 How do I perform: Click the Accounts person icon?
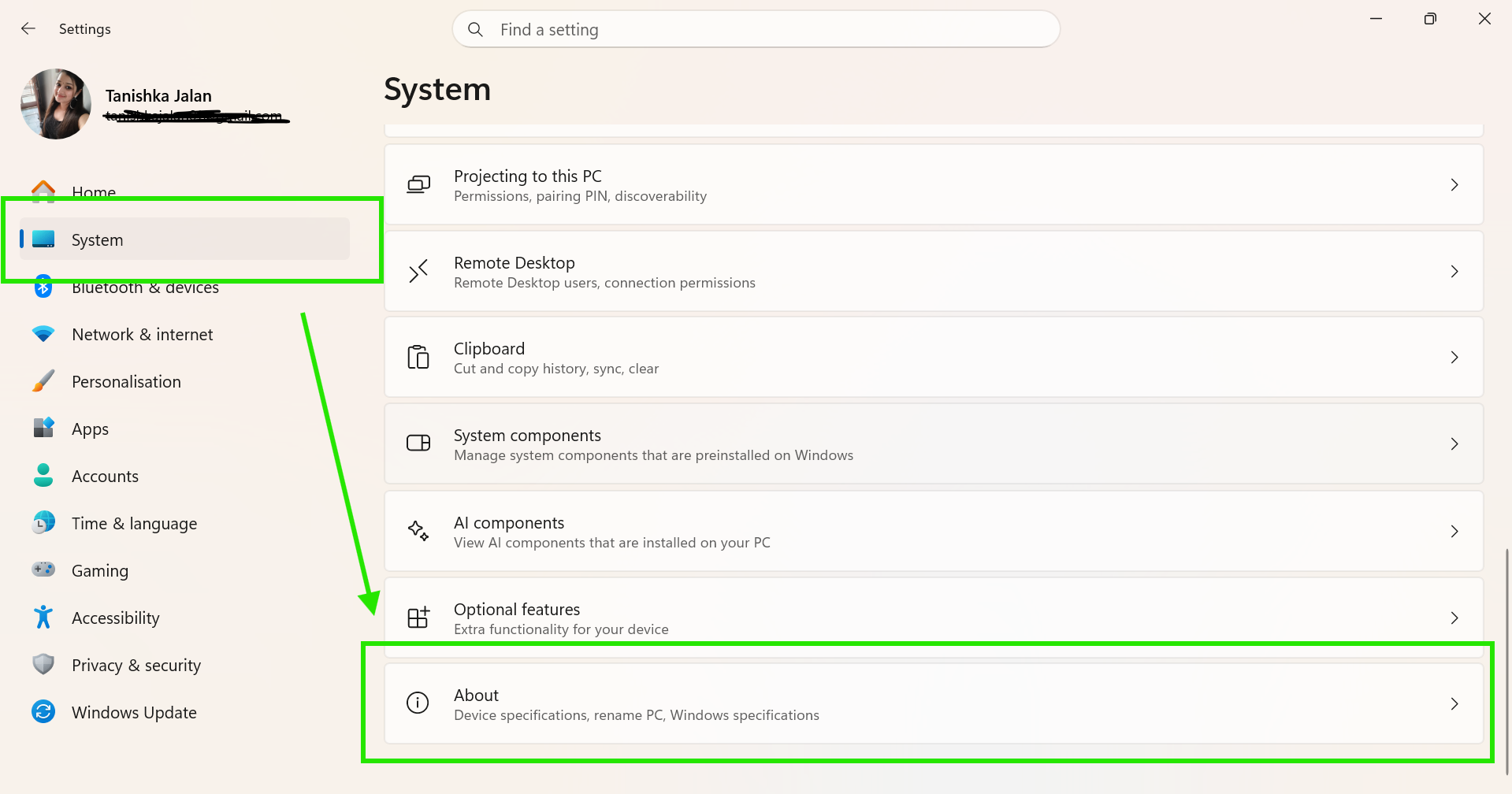43,475
